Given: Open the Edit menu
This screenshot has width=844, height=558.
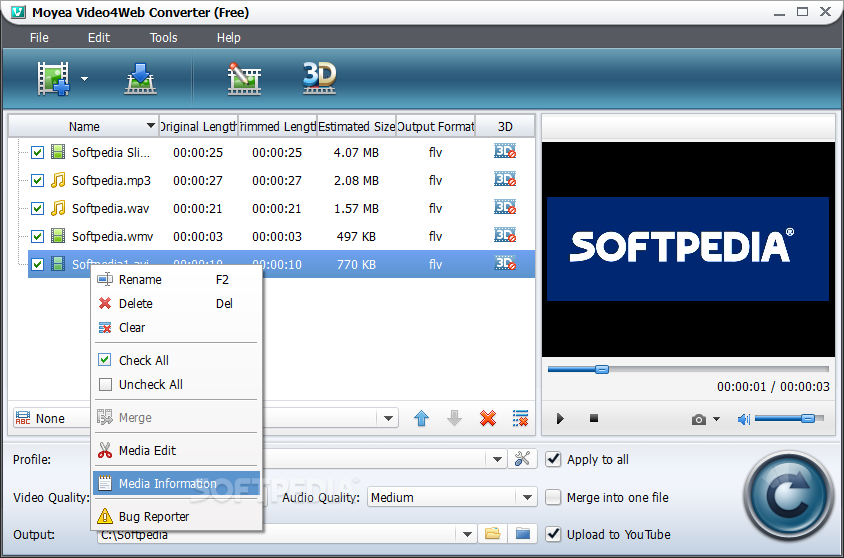Looking at the screenshot, I should point(99,38).
